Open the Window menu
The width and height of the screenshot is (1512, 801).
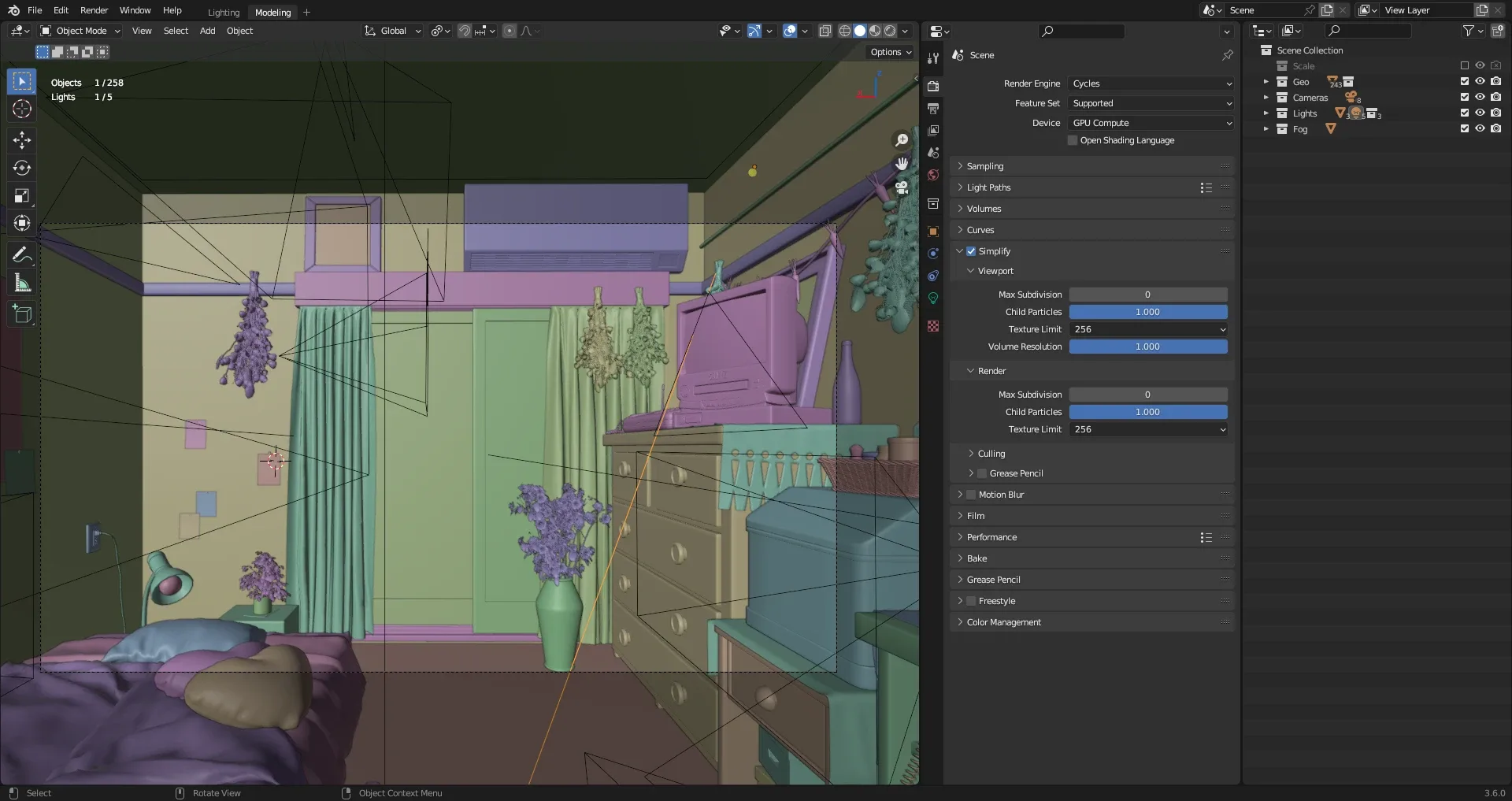(135, 10)
